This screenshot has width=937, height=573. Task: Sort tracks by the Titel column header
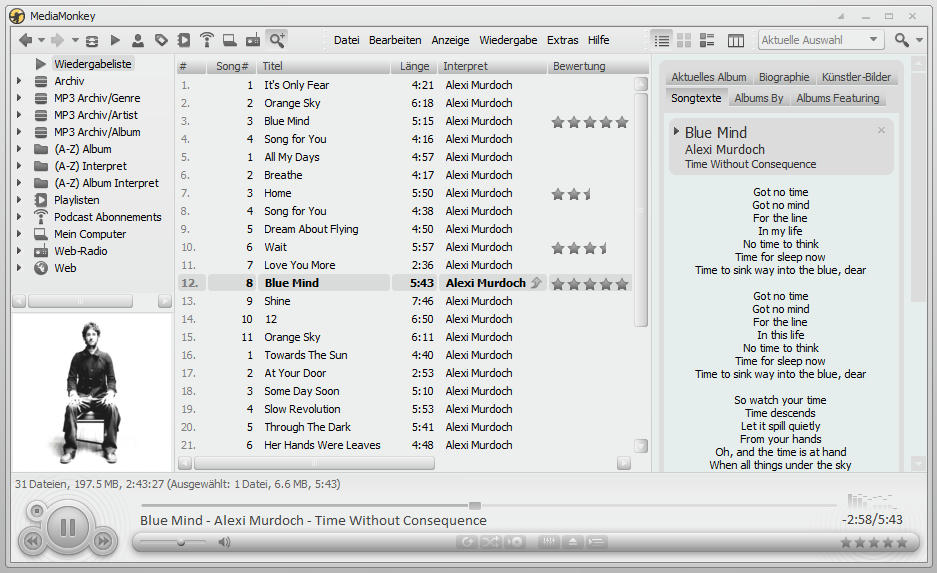(x=324, y=66)
